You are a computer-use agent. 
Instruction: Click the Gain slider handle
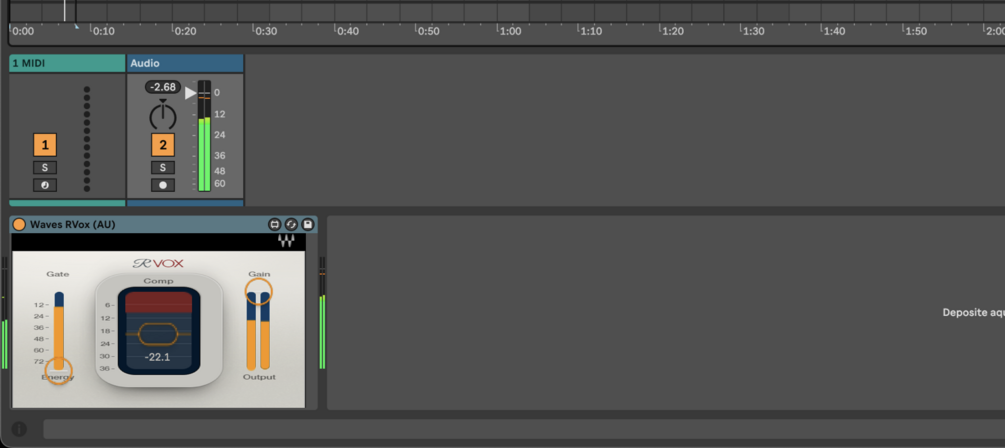point(259,292)
